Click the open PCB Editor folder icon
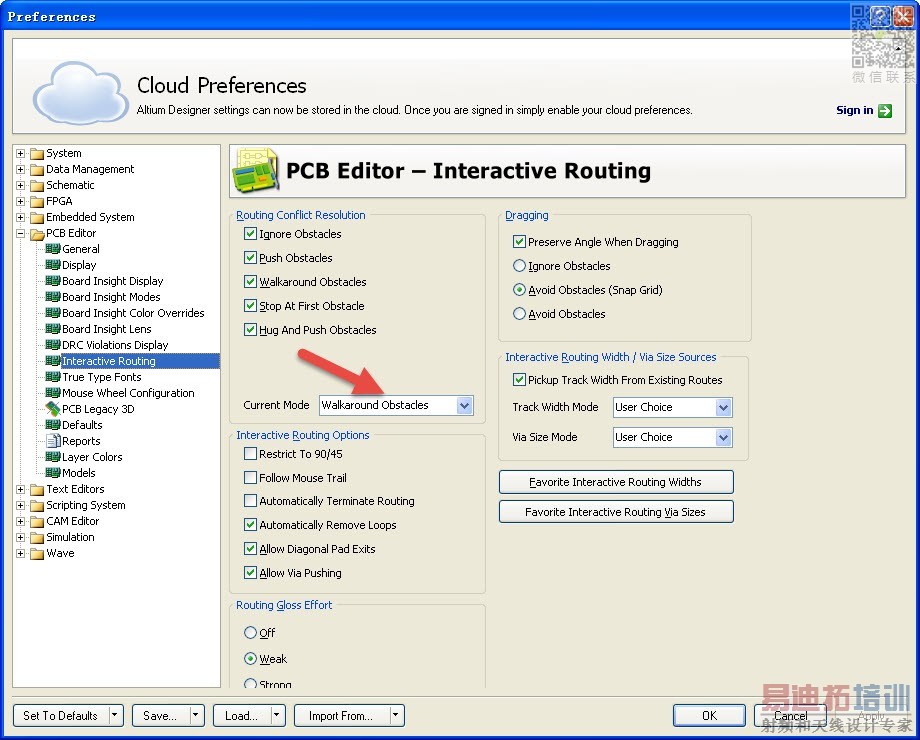Screen dimensions: 920x740 click(38, 234)
